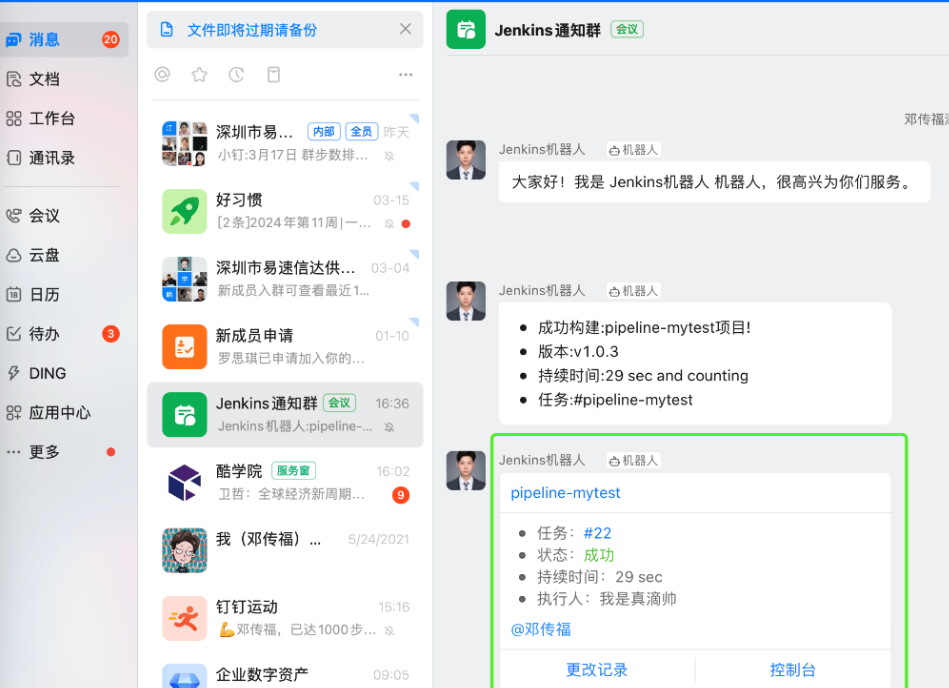Open the 酷学院 service conversation

[x=285, y=482]
